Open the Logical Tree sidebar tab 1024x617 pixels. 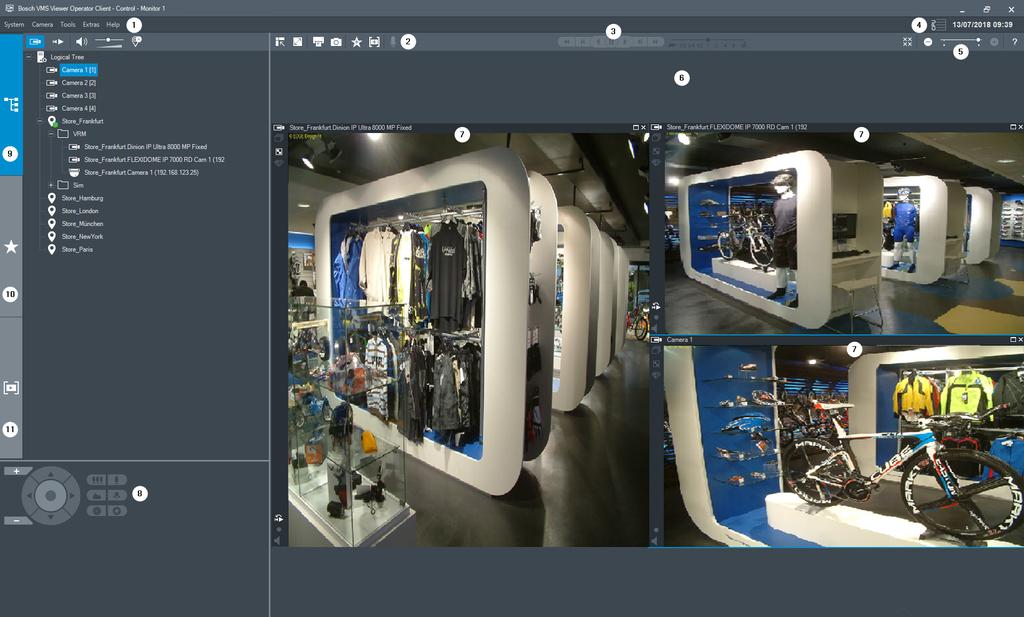[11, 104]
